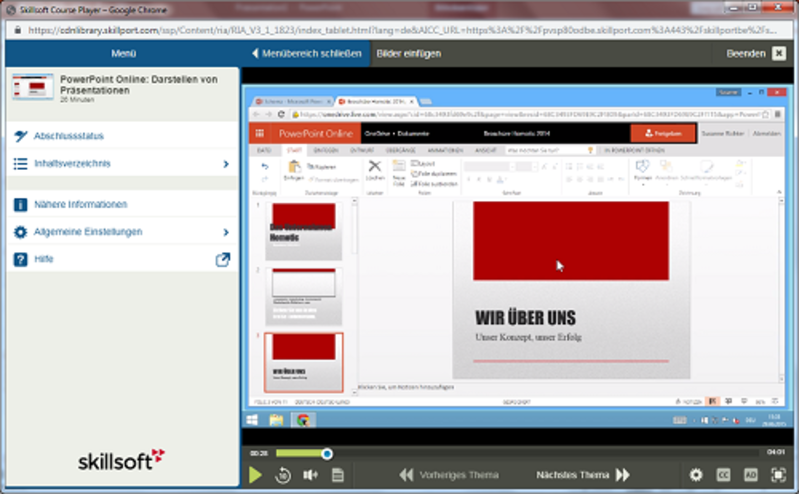Click the elapsed time 00:28
This screenshot has height=494, width=799.
click(x=259, y=453)
